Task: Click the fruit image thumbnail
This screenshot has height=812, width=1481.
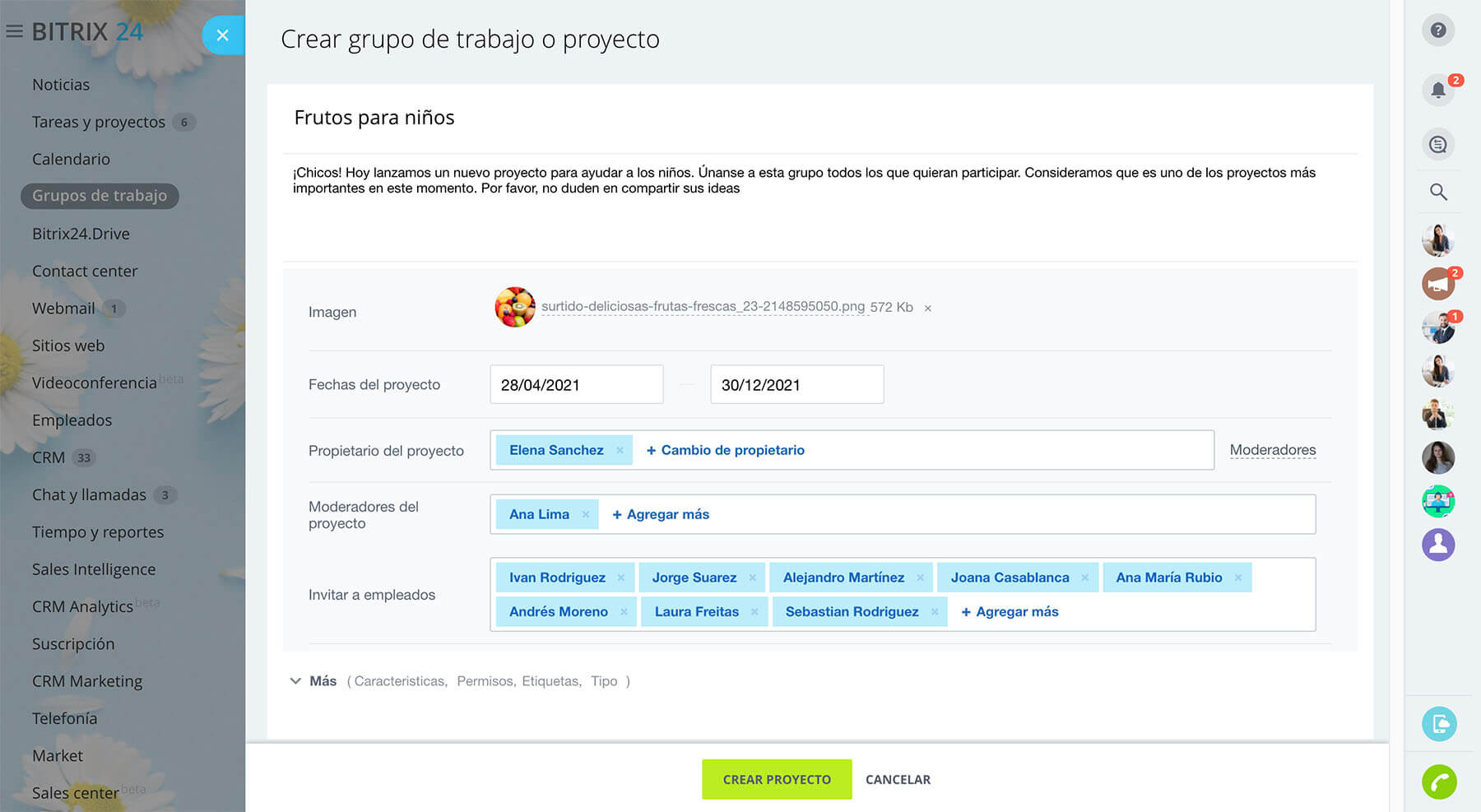Action: coord(515,307)
